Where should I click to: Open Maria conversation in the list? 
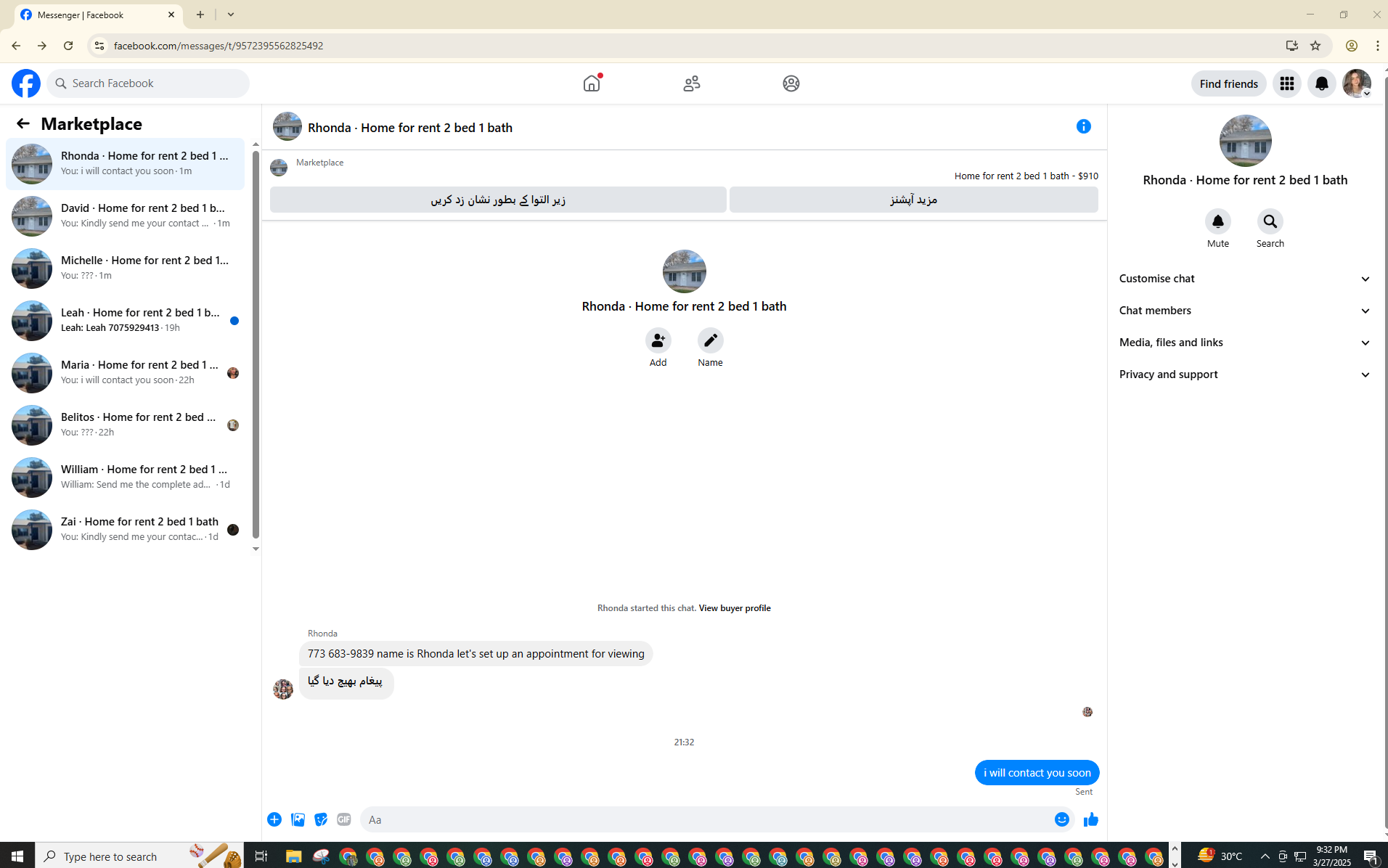[x=126, y=373]
